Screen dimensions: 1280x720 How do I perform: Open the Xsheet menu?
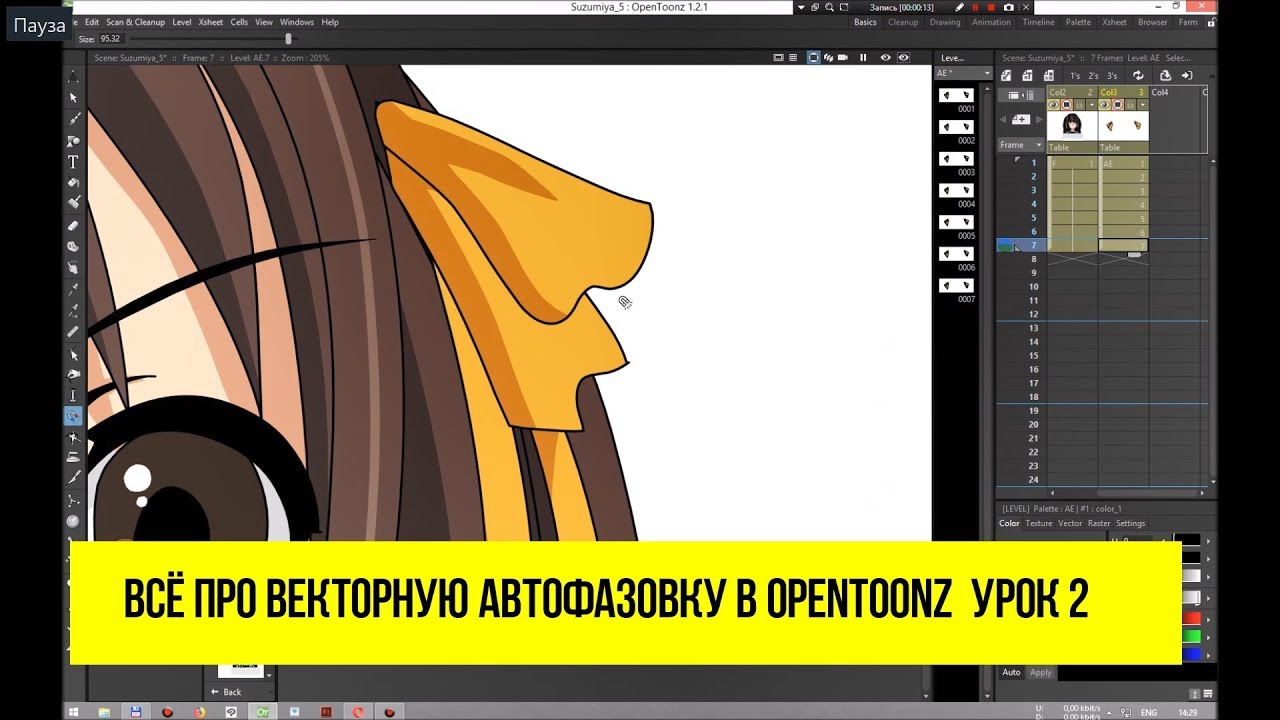211,22
